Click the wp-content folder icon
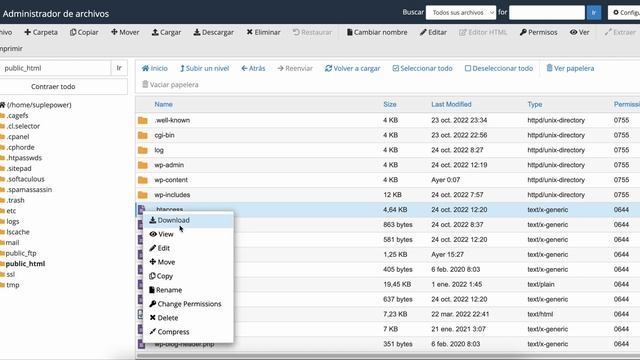The height and width of the screenshot is (360, 640). click(142, 180)
